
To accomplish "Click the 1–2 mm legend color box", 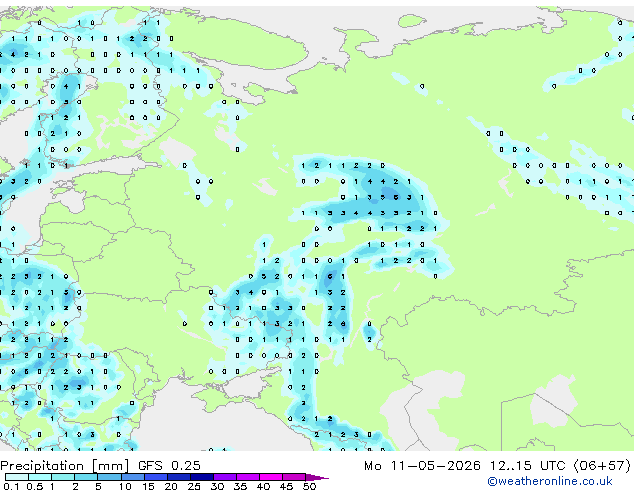I will (63, 477).
